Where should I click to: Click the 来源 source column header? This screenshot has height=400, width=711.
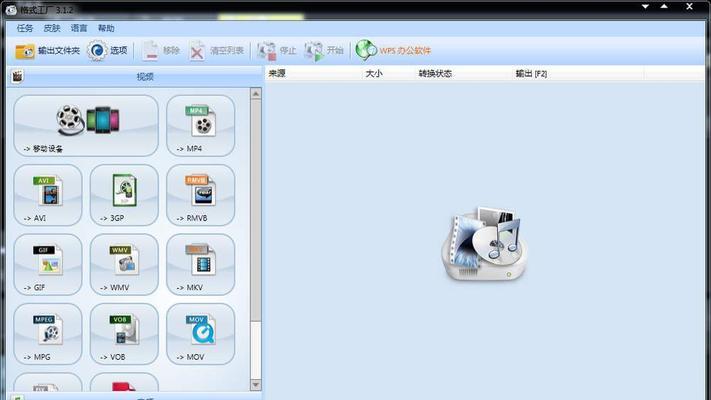click(x=313, y=73)
